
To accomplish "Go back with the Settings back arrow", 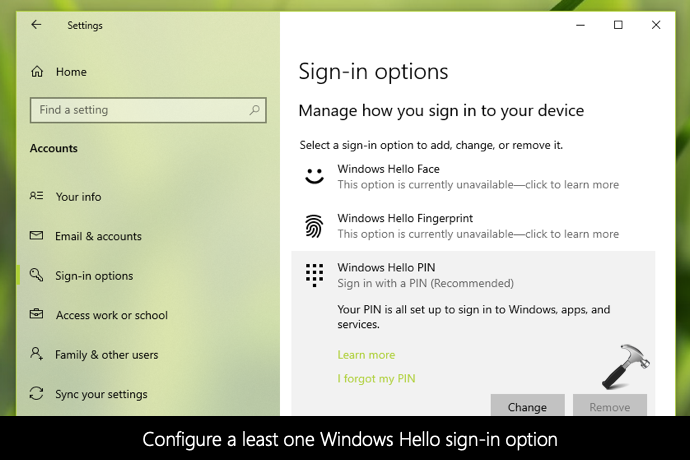I will pyautogui.click(x=36, y=25).
